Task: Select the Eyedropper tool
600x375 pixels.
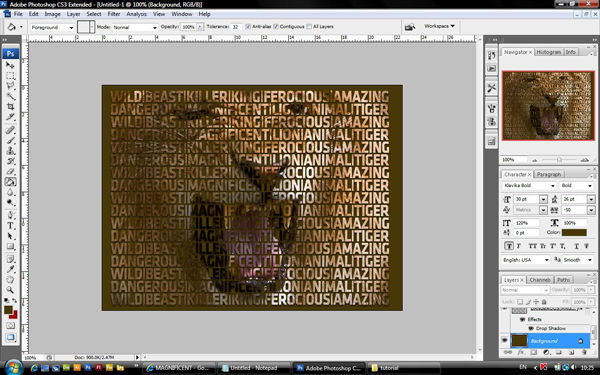Action: 10,269
